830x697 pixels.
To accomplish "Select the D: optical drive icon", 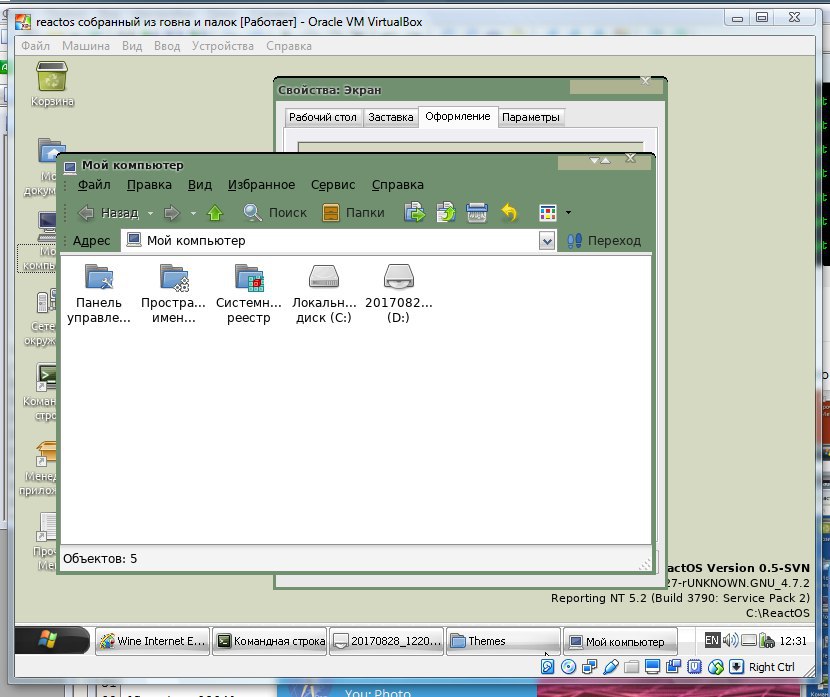I will tap(399, 277).
